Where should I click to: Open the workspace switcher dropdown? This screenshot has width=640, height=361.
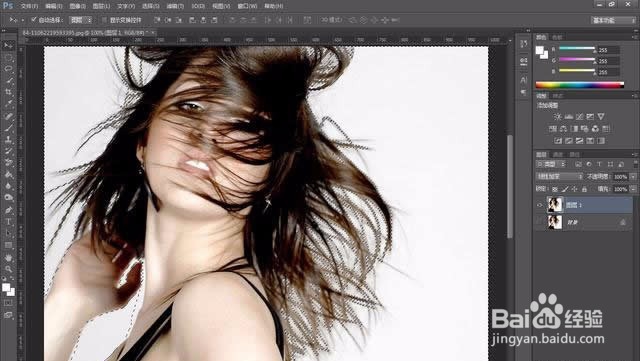613,20
